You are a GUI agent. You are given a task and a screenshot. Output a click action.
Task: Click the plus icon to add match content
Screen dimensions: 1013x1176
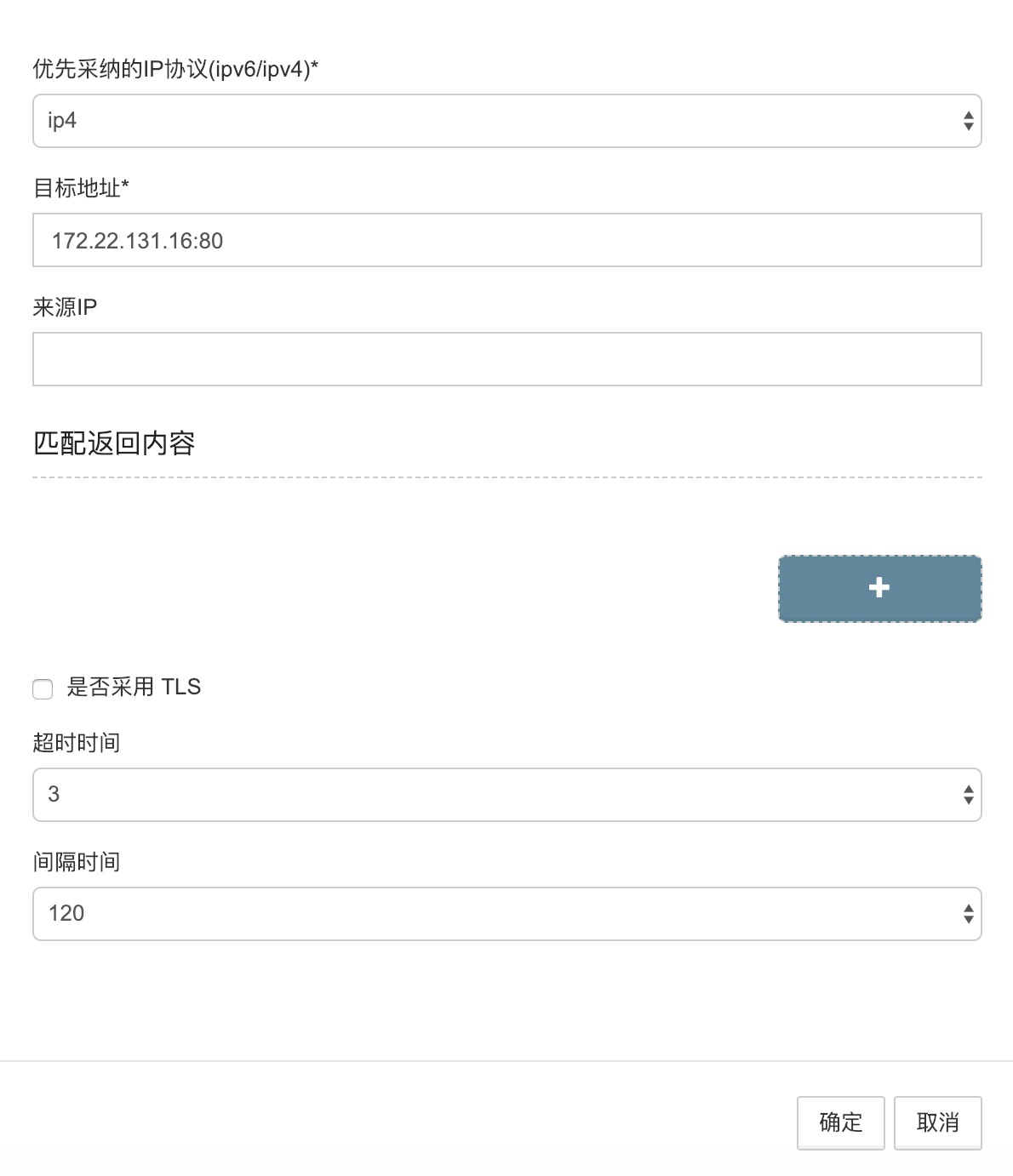click(879, 588)
